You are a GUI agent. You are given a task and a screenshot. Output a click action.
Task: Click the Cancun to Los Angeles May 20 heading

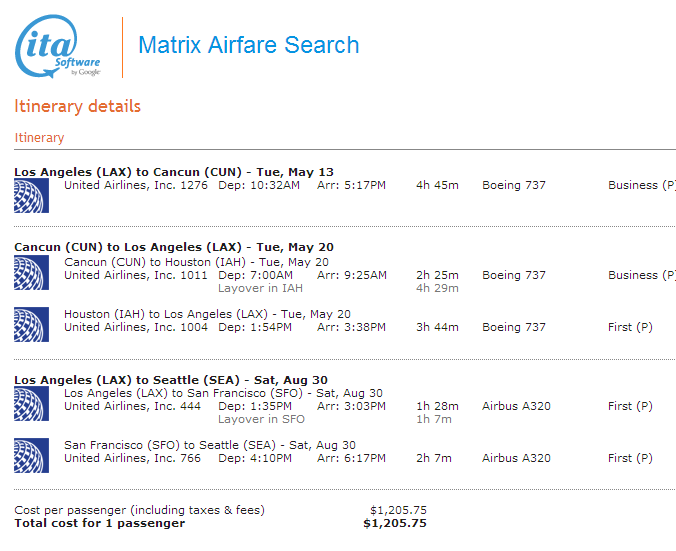174,247
